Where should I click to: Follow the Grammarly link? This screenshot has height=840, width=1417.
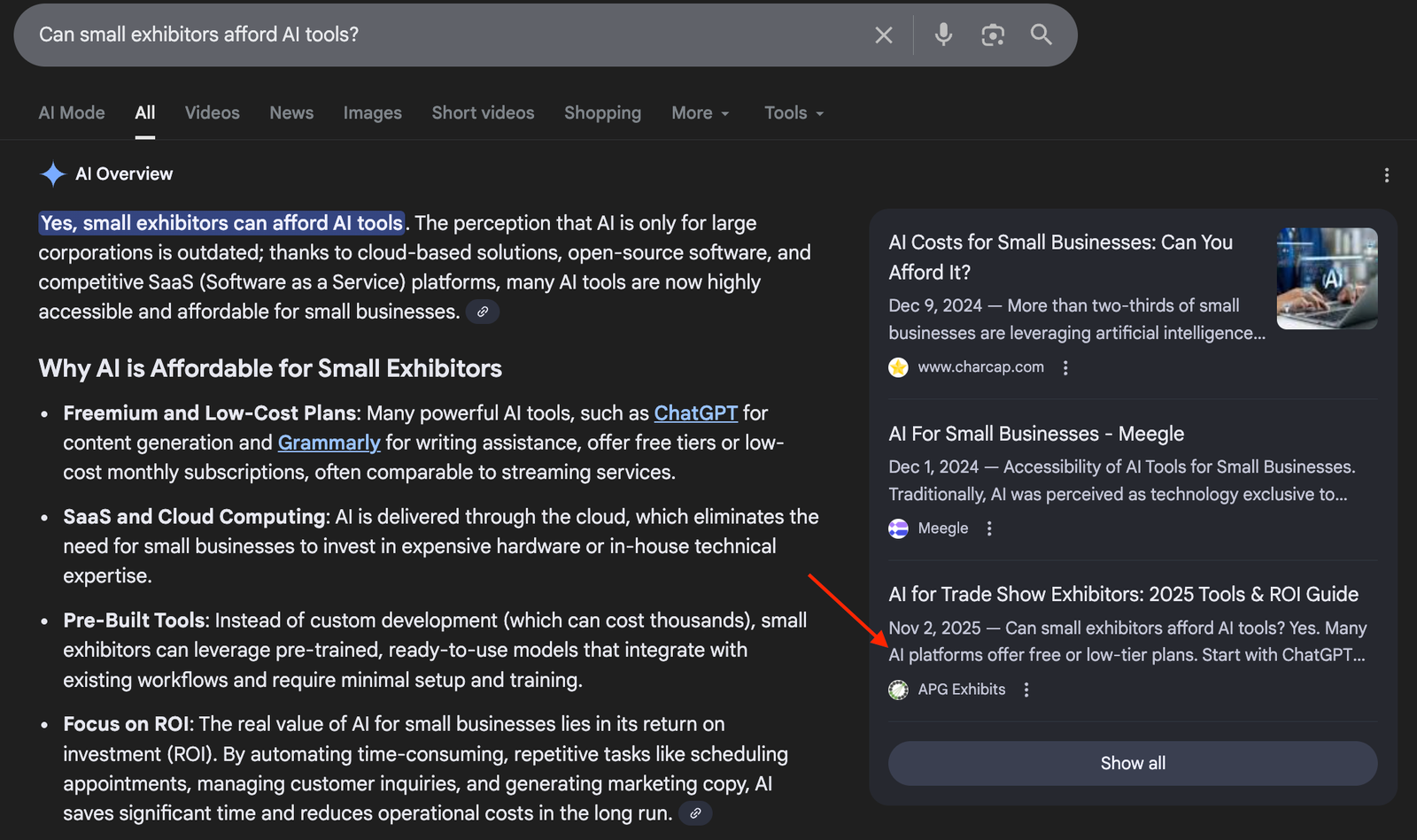[x=329, y=443]
